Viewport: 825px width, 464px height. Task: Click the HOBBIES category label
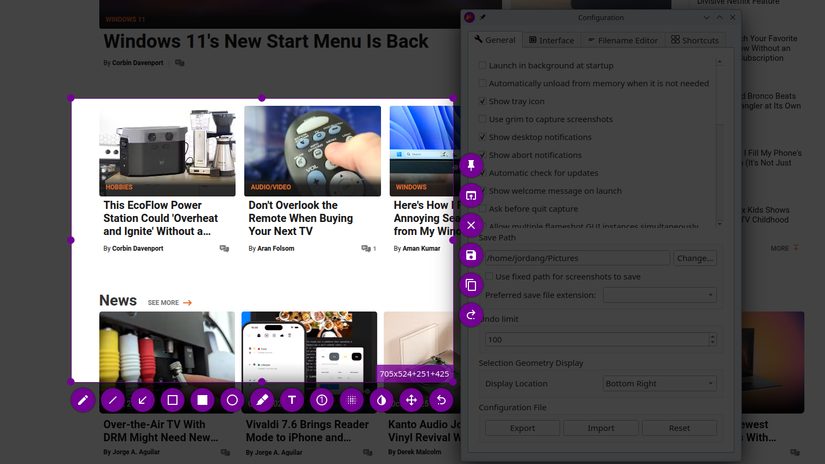tap(119, 187)
